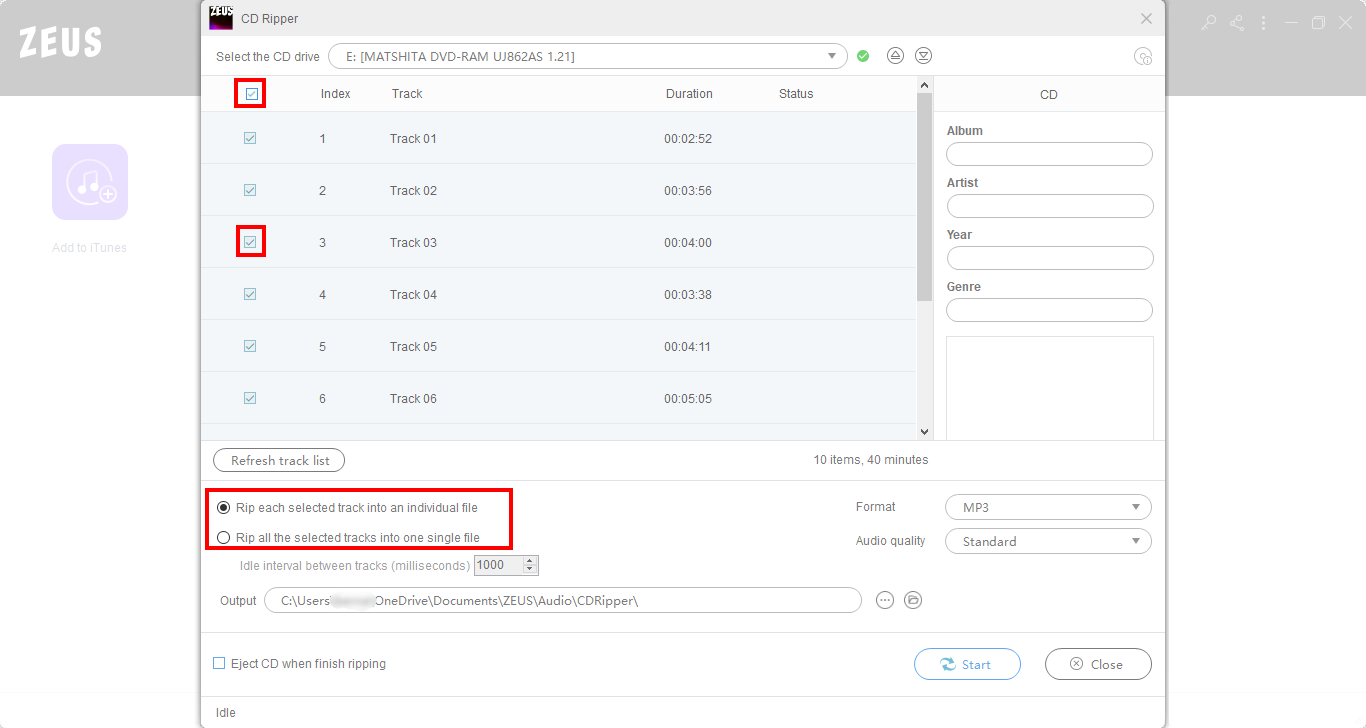Click the CD Ripper ZEUS logo icon

click(x=221, y=17)
